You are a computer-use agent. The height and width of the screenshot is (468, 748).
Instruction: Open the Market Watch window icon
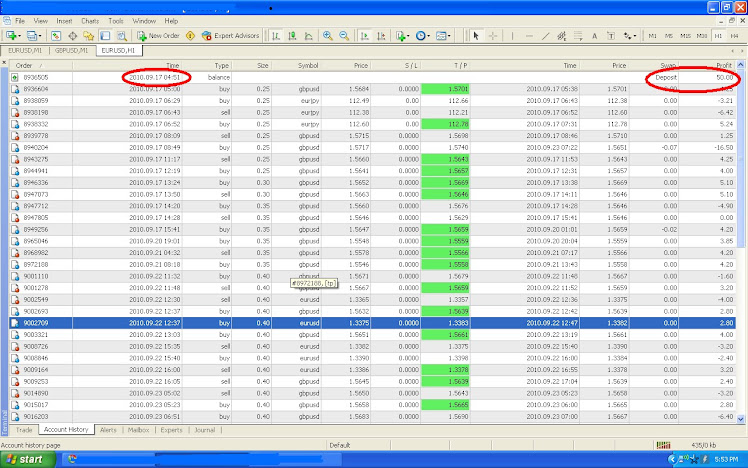point(56,36)
